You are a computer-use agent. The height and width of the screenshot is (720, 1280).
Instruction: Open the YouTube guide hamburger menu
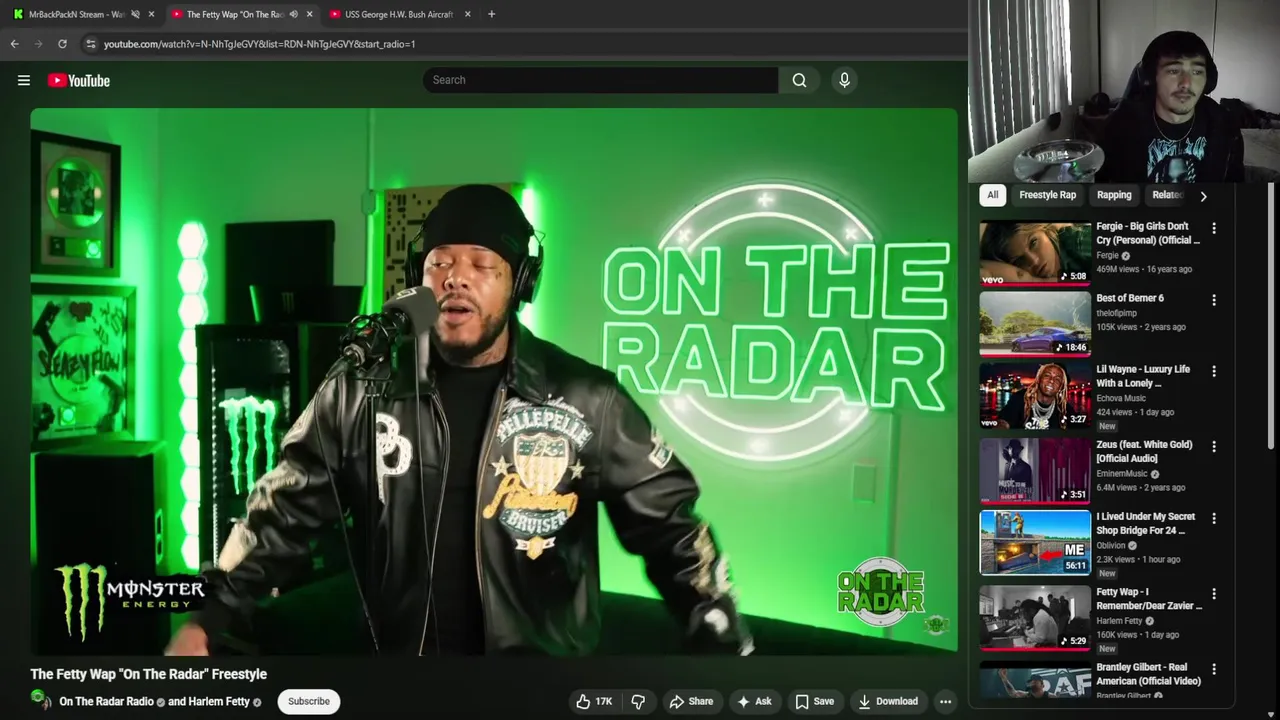pyautogui.click(x=24, y=80)
